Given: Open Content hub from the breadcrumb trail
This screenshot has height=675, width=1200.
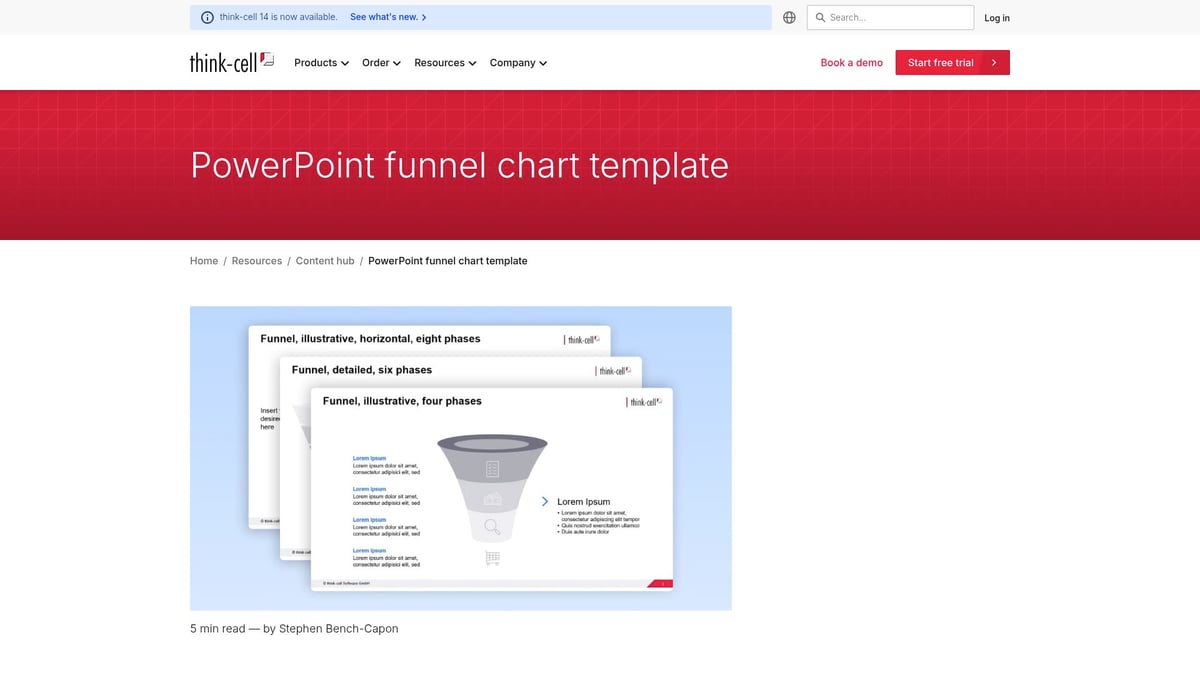Looking at the screenshot, I should point(324,260).
